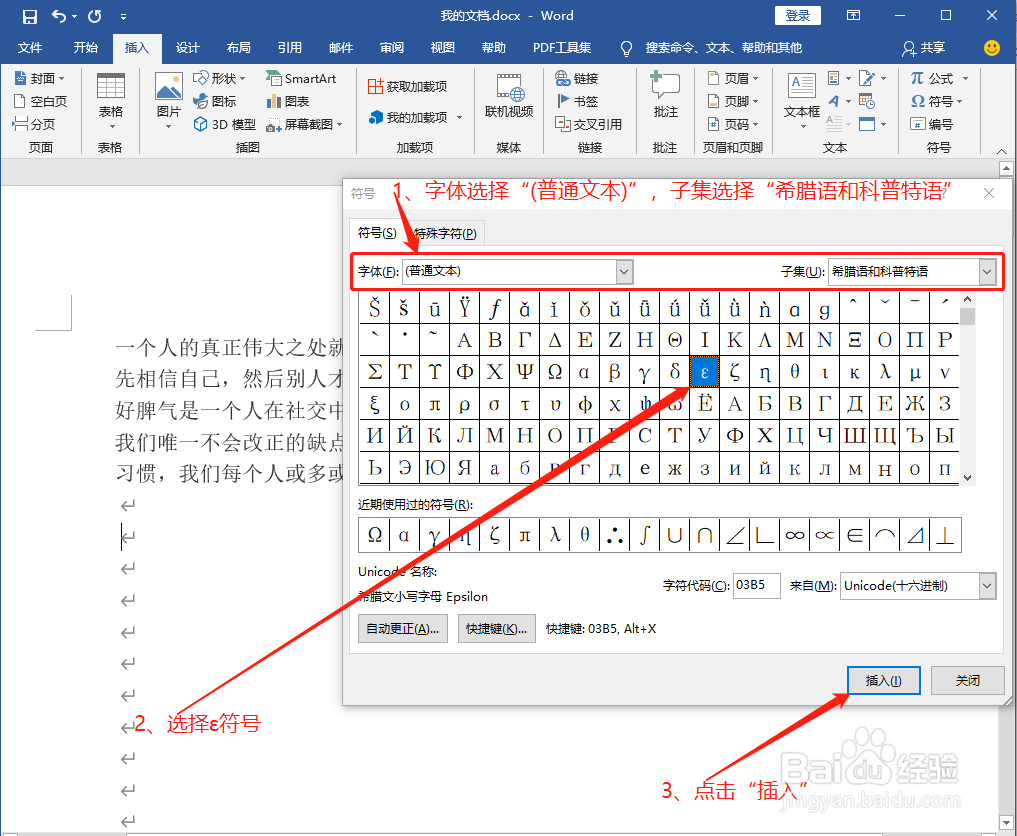Screen dimensions: 1017x836
Task: Open ribbon display options icon
Action: (854, 16)
